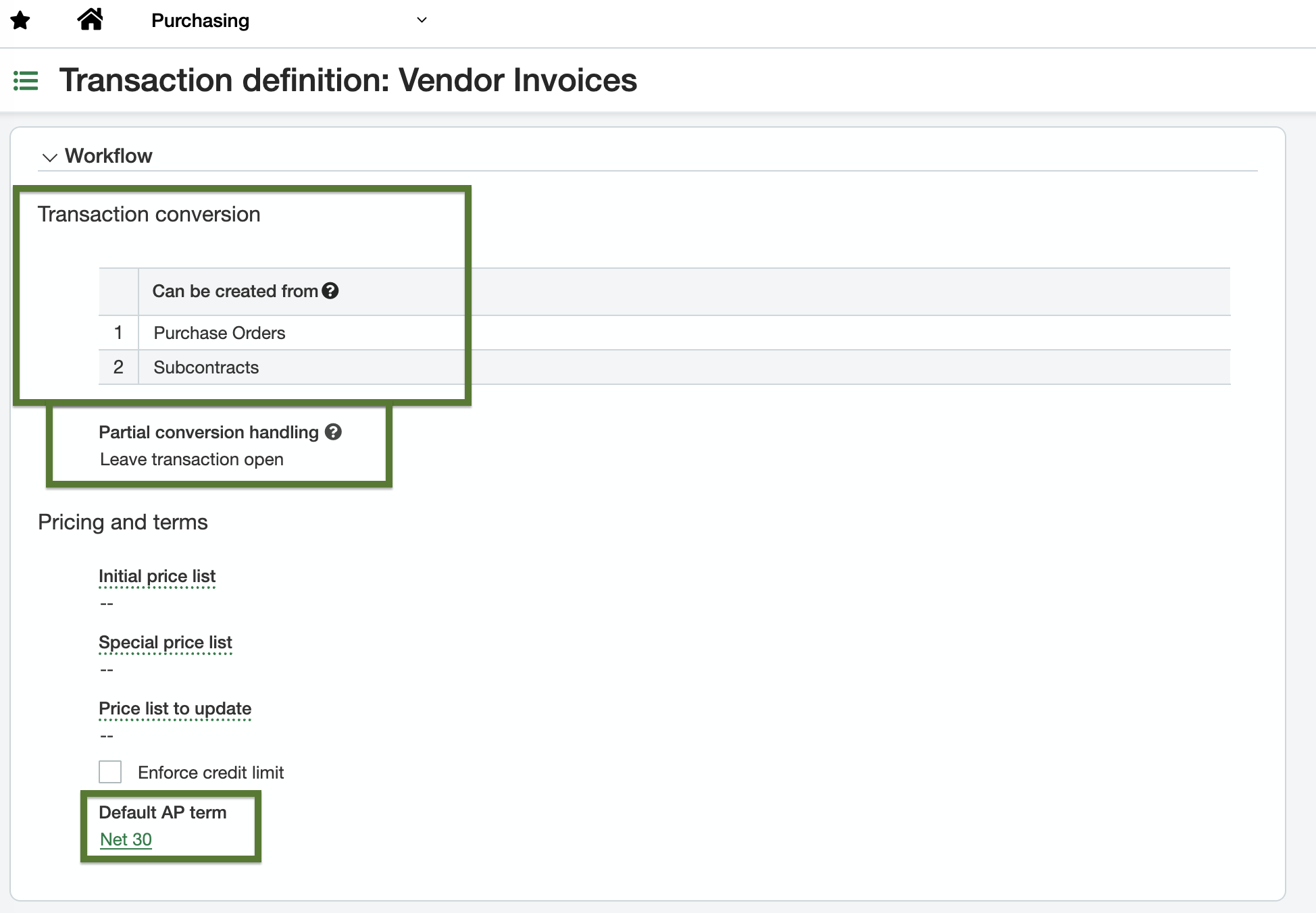Click the favorites star icon
The height and width of the screenshot is (913, 1316).
[x=21, y=20]
